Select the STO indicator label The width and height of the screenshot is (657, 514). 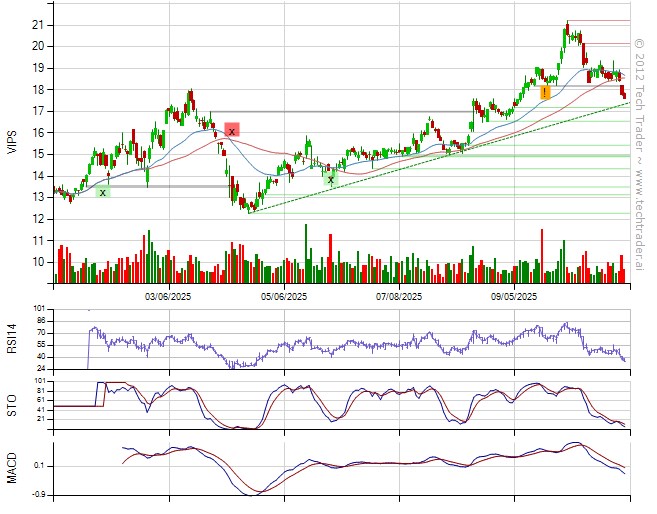tap(13, 405)
